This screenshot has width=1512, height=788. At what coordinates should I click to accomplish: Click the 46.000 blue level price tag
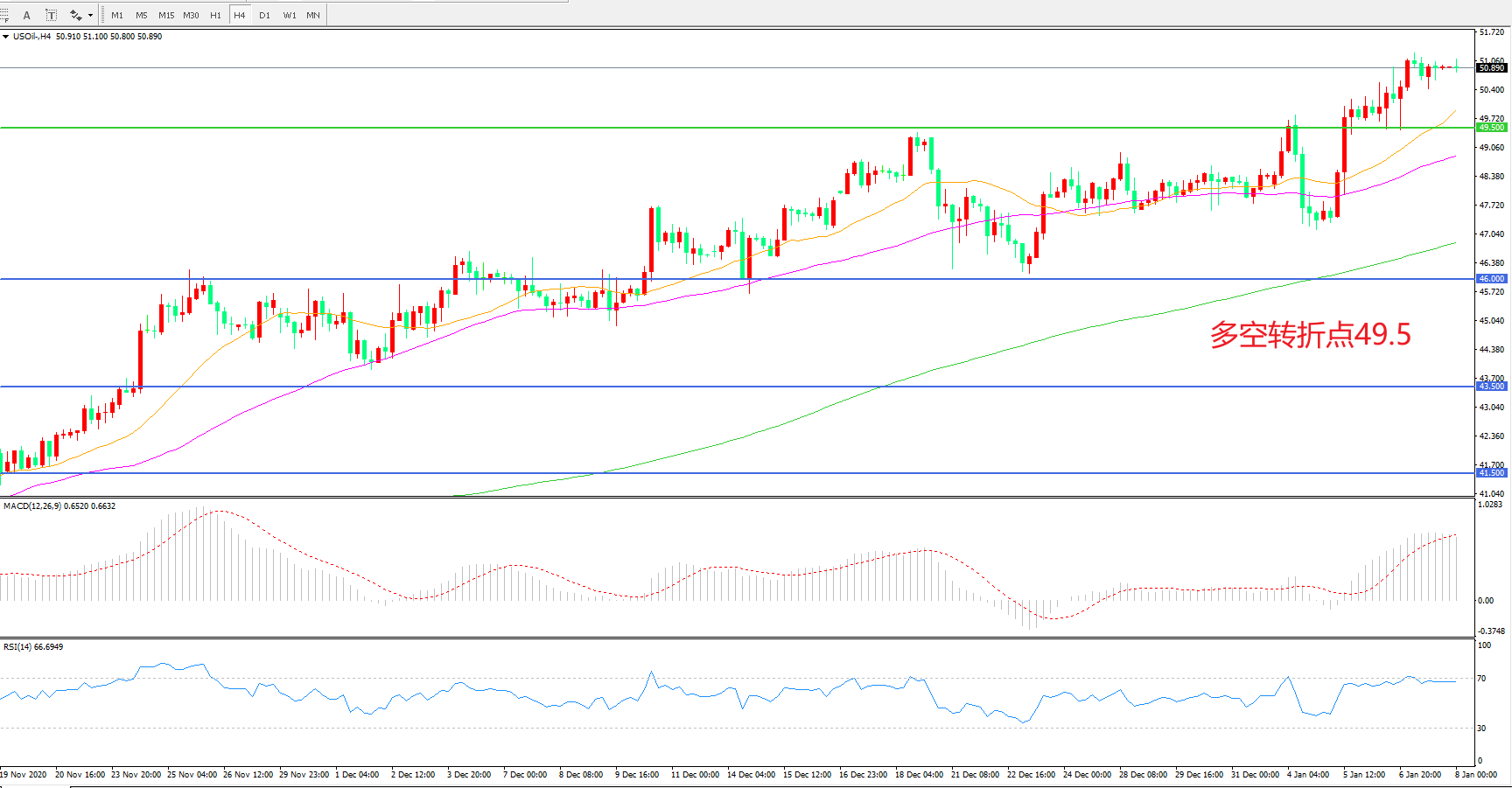click(1492, 279)
